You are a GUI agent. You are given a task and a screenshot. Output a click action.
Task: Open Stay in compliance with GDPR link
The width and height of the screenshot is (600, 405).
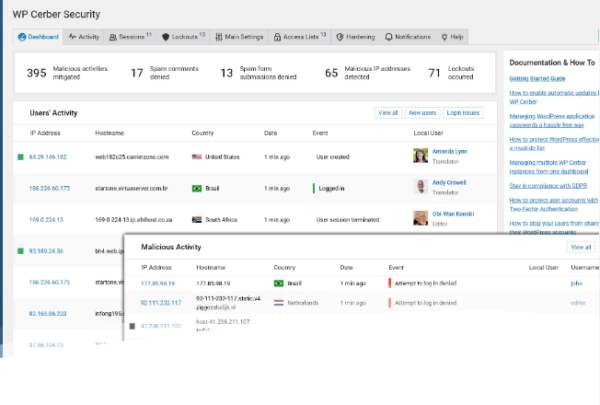pyautogui.click(x=548, y=186)
